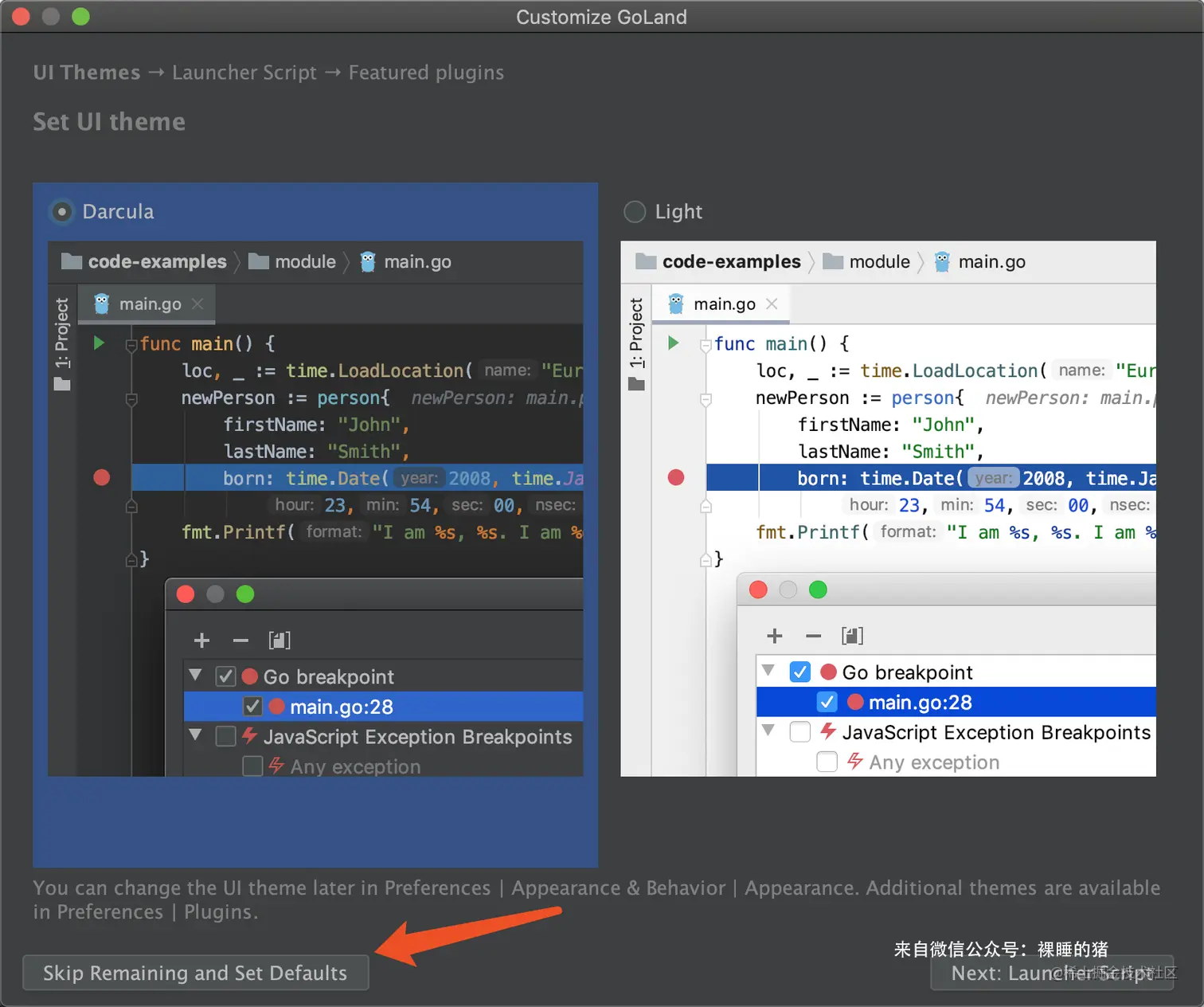Toggle Any exception checkbox in Darcula preview
This screenshot has width=1204, height=1007.
coord(252,766)
